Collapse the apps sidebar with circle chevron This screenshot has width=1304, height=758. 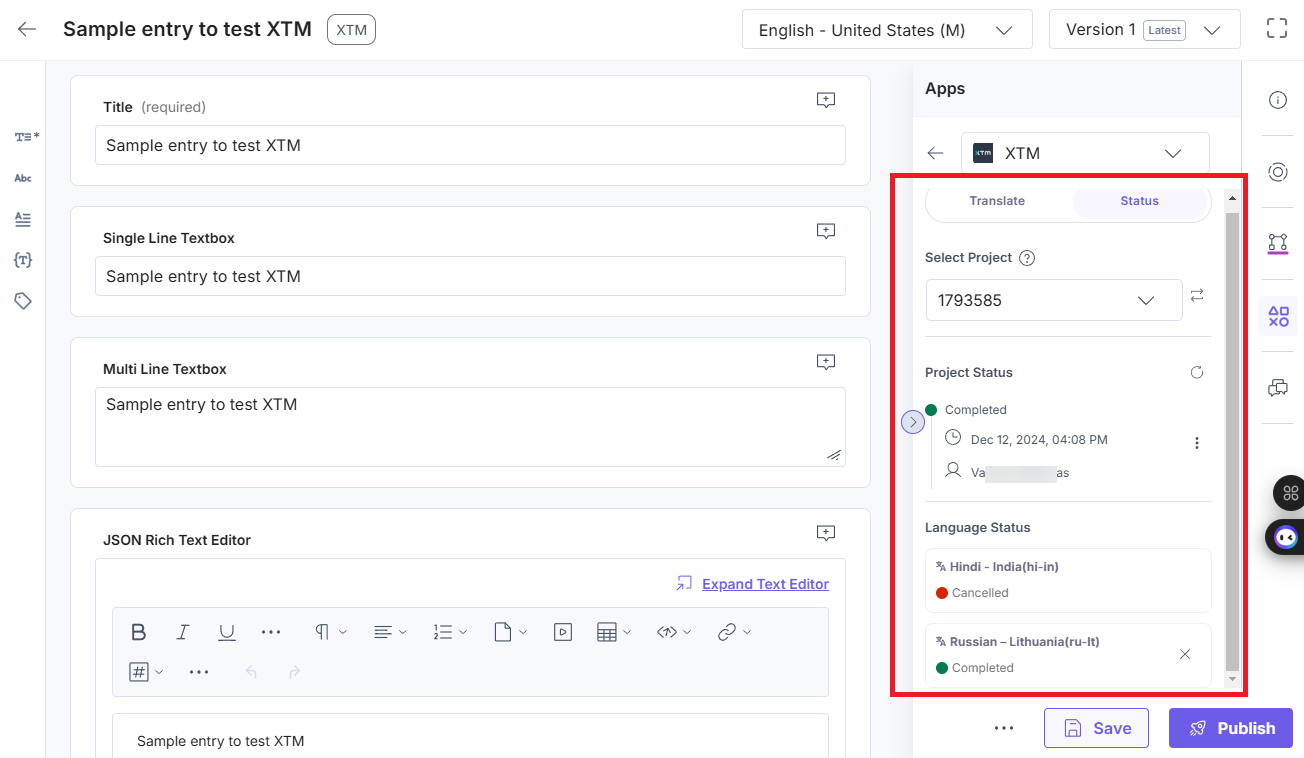coord(913,422)
